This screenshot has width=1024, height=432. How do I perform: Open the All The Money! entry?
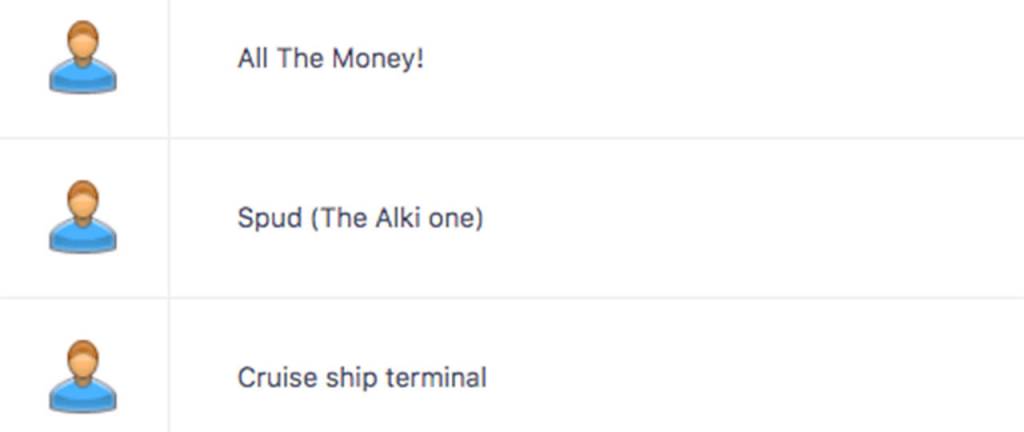(330, 58)
